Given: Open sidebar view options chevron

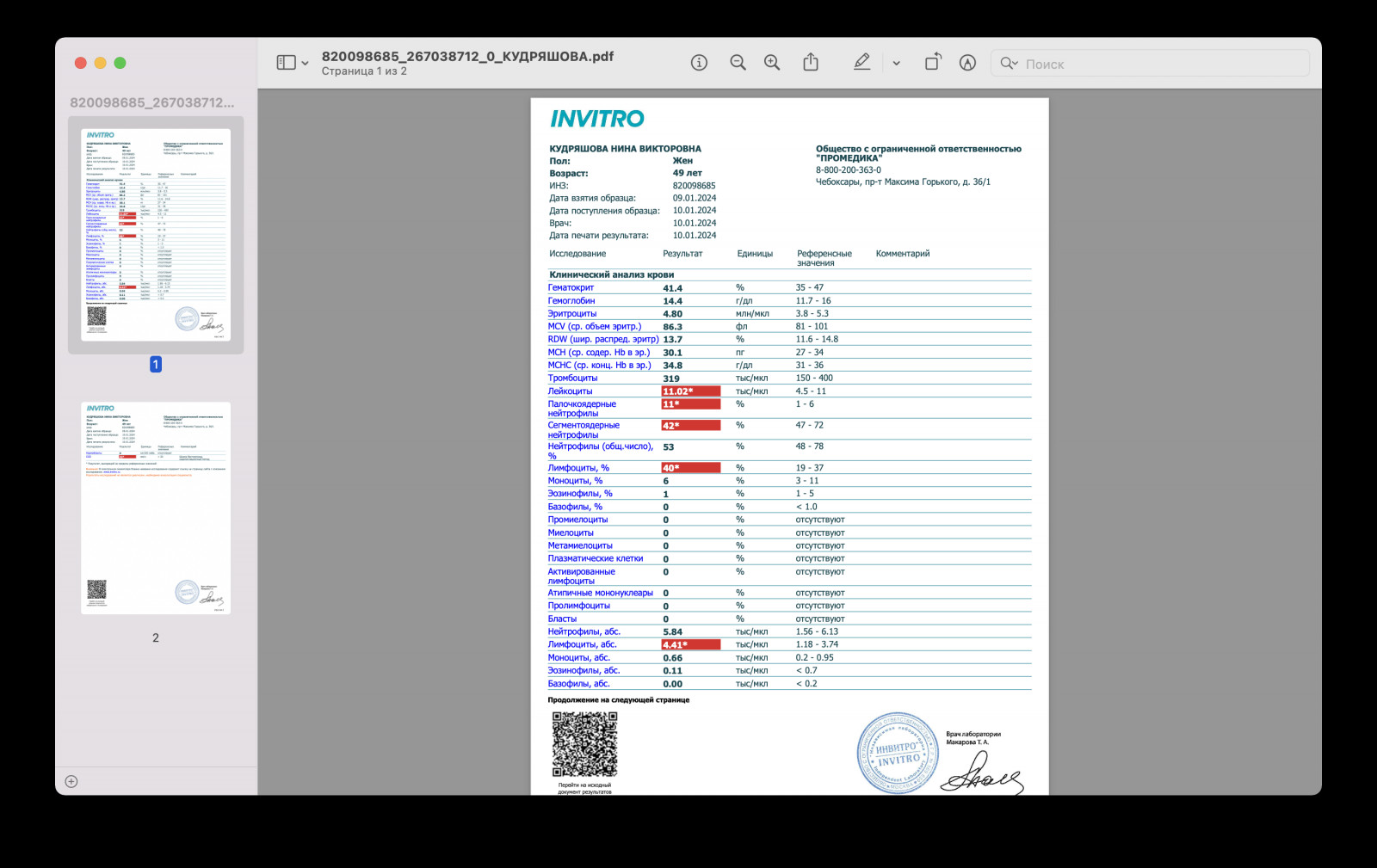Looking at the screenshot, I should pyautogui.click(x=305, y=64).
